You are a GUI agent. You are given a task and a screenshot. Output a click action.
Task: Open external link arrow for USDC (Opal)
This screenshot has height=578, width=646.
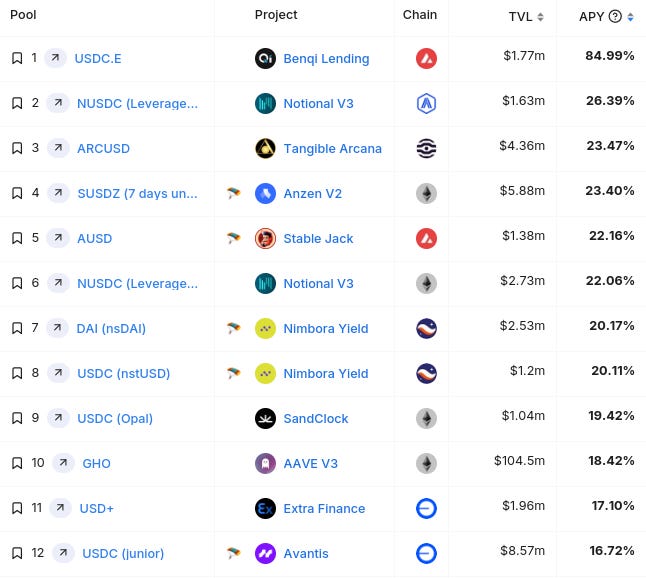click(58, 418)
